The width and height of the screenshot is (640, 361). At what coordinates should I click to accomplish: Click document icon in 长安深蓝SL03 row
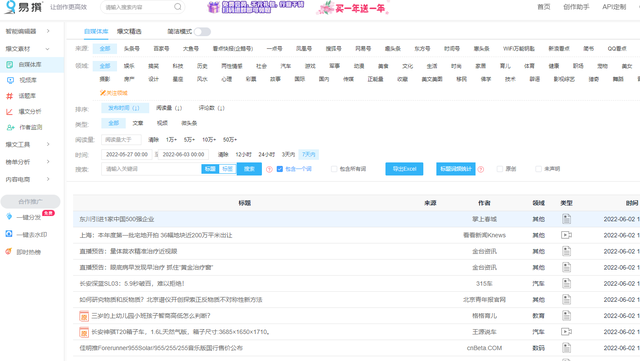[566, 283]
